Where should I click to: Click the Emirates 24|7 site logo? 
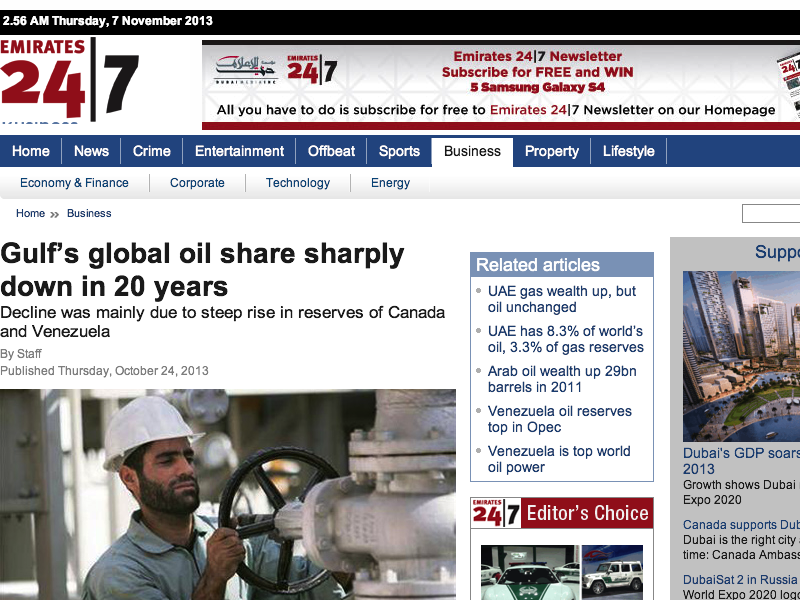pos(68,80)
